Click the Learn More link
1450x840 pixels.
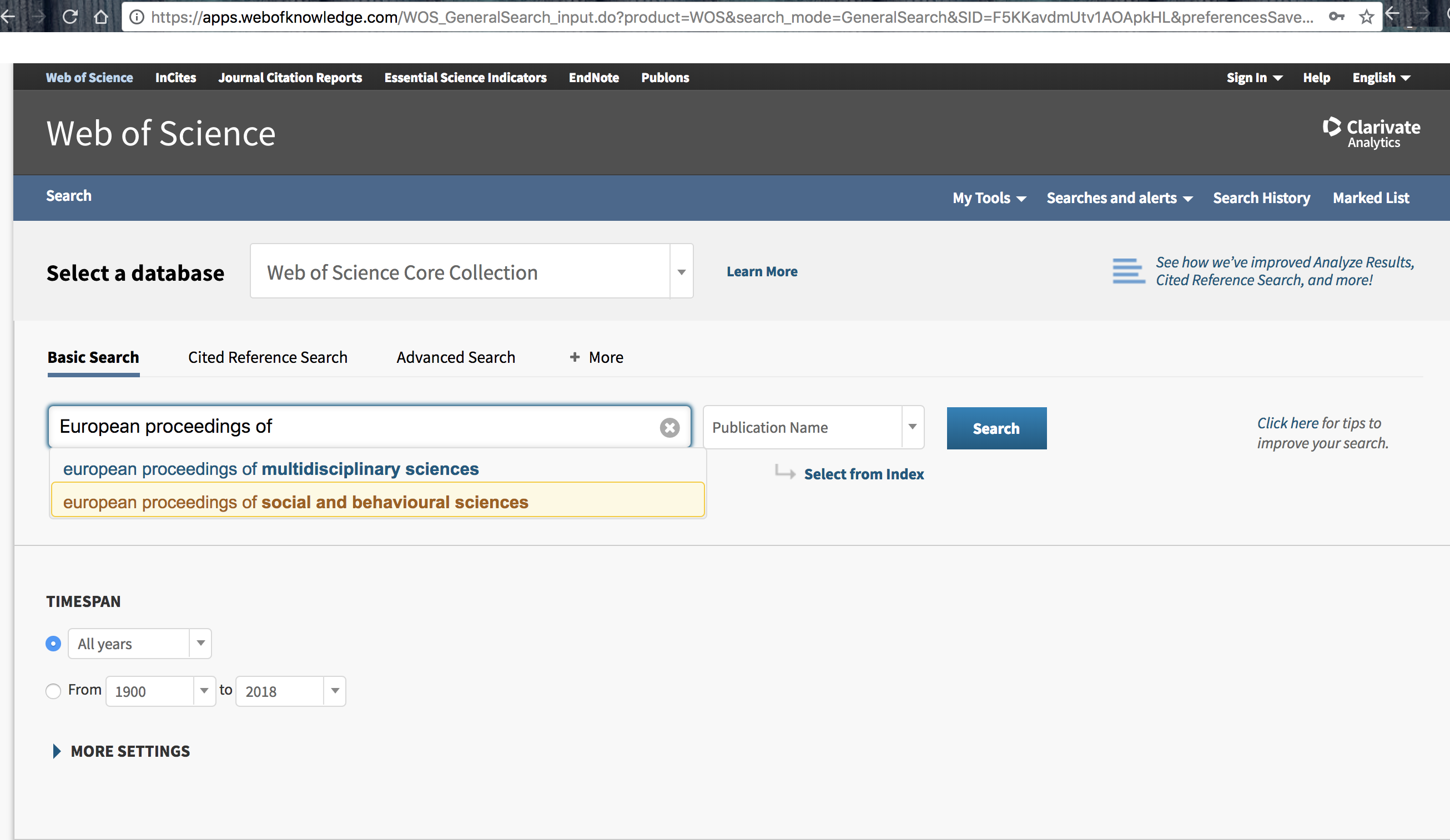(762, 271)
